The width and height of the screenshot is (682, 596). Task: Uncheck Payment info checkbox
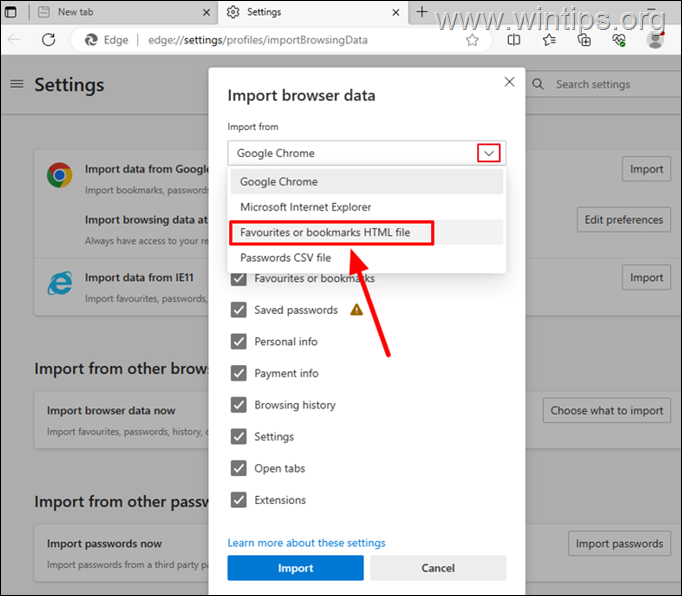(x=238, y=373)
